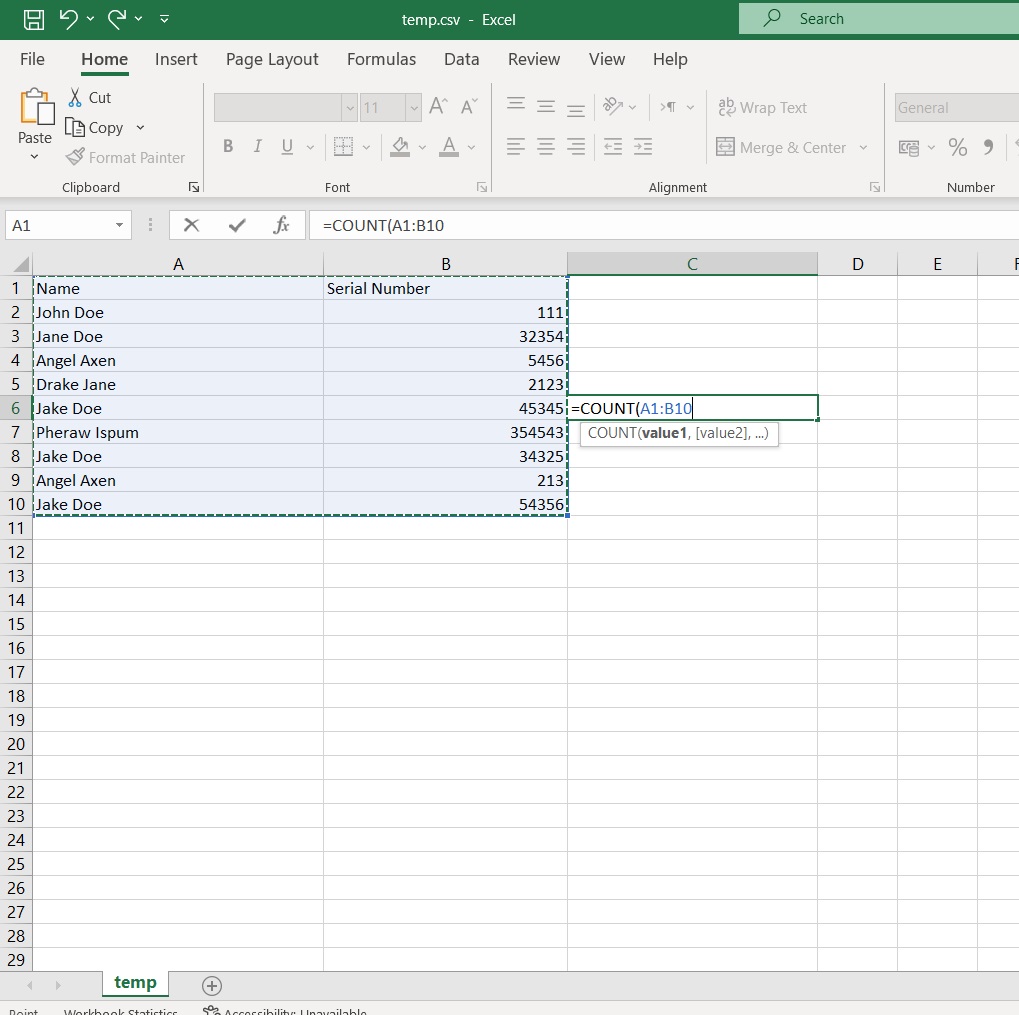Open the Copy options dropdown arrow
Viewport: 1019px width, 1015px height.
(x=140, y=127)
